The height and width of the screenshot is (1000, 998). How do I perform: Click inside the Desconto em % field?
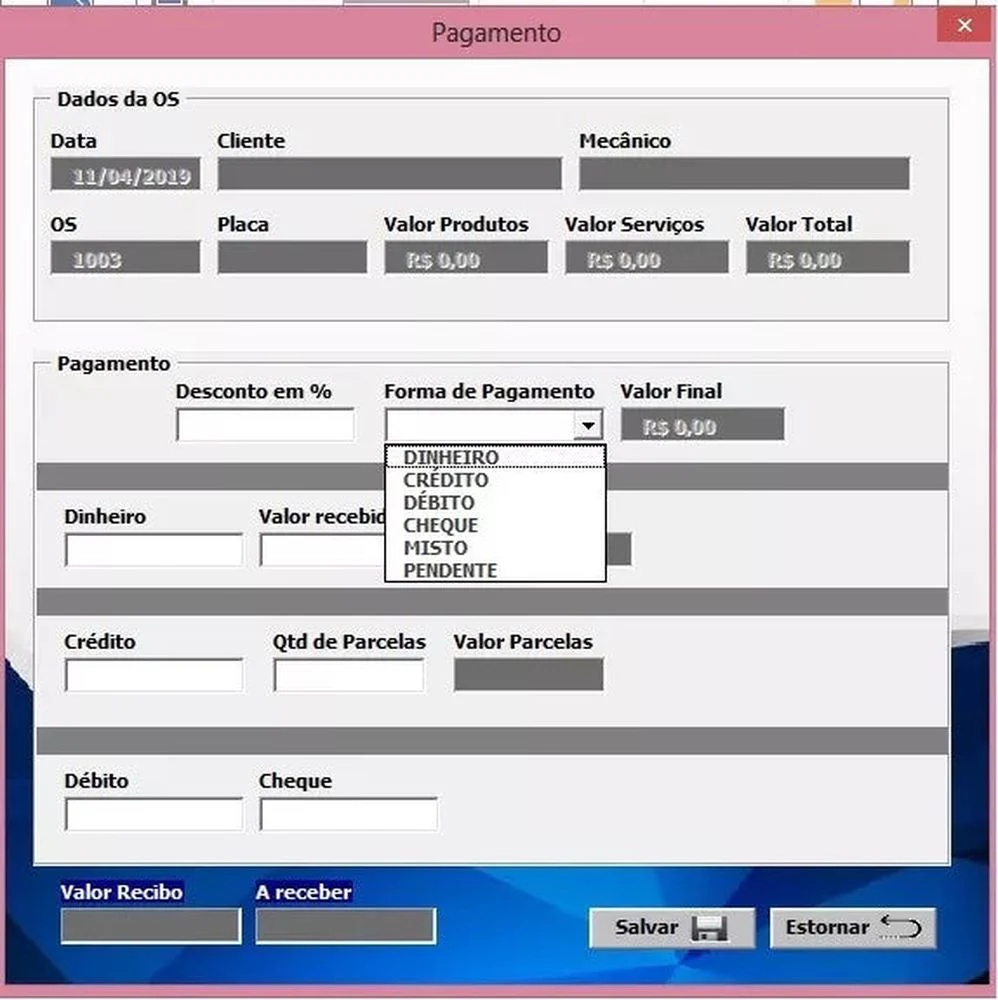[x=263, y=424]
